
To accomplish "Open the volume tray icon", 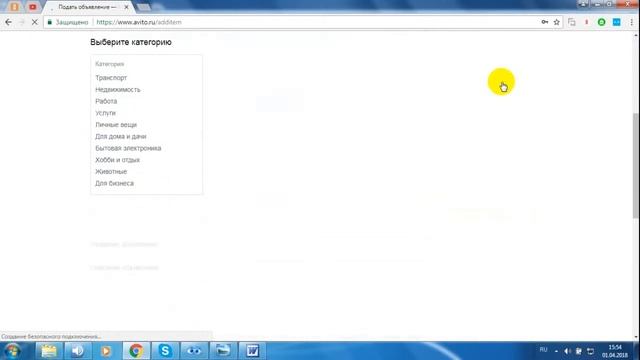I will pos(567,351).
